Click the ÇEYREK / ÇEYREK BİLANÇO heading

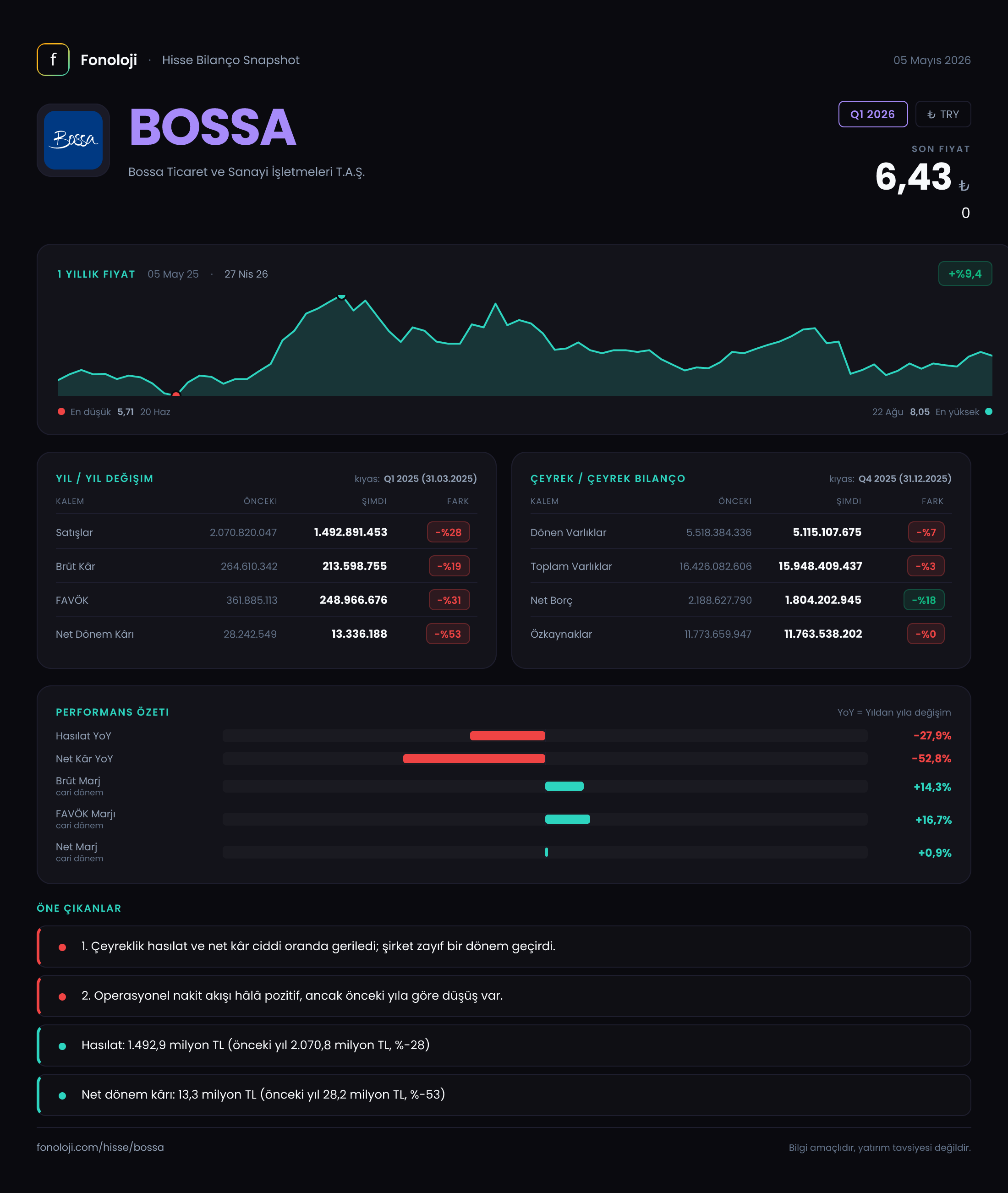[608, 478]
